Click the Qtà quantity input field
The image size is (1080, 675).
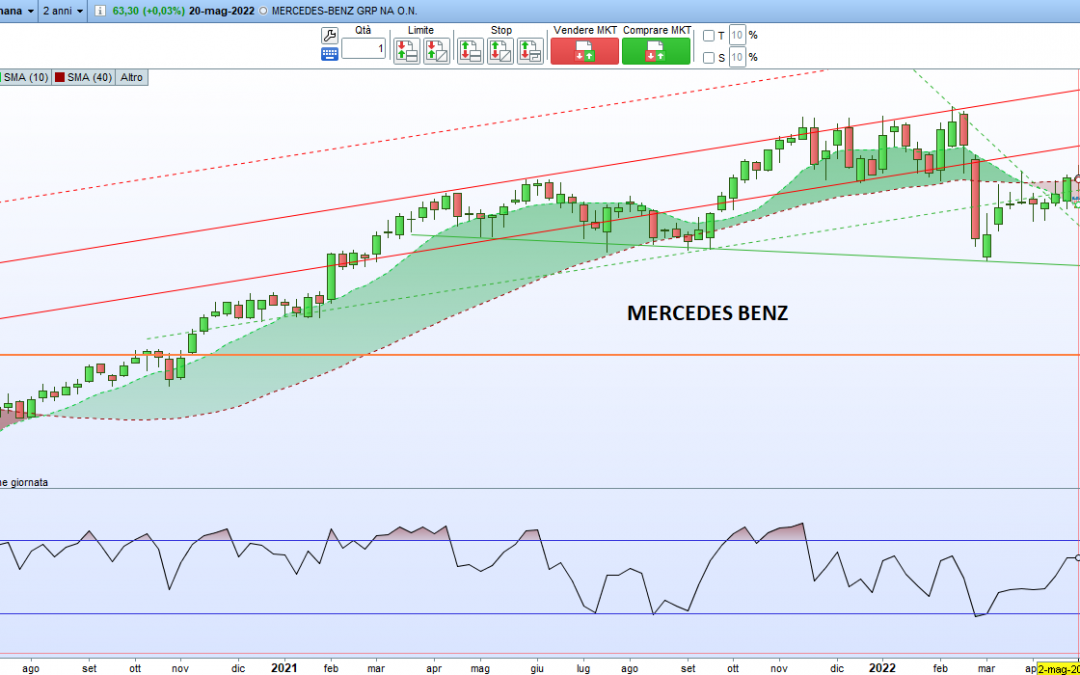(x=364, y=48)
